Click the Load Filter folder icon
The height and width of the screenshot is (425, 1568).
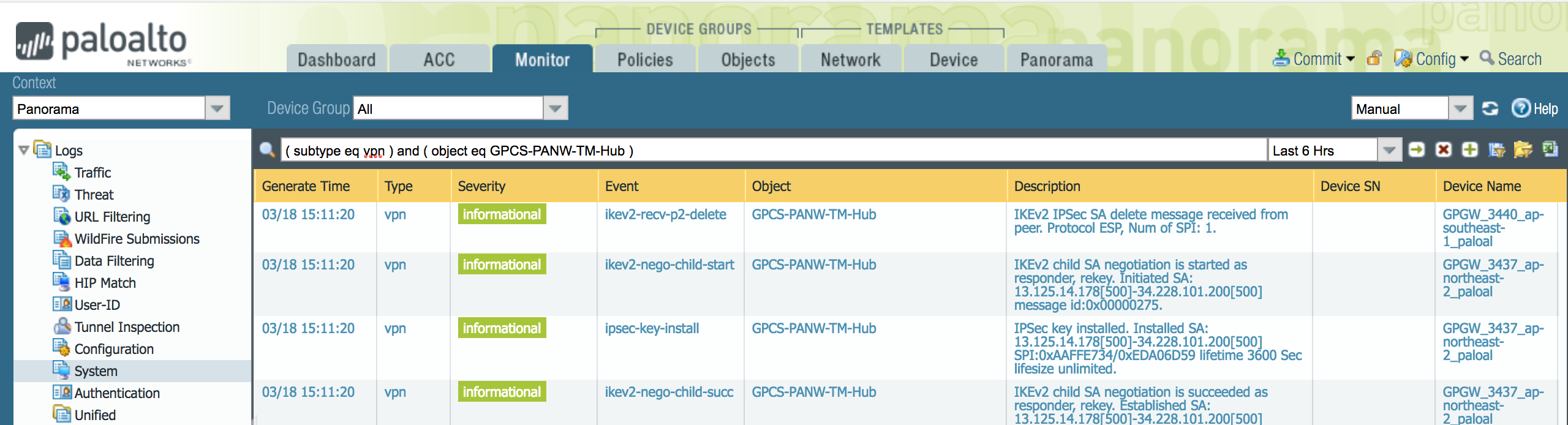(1523, 150)
